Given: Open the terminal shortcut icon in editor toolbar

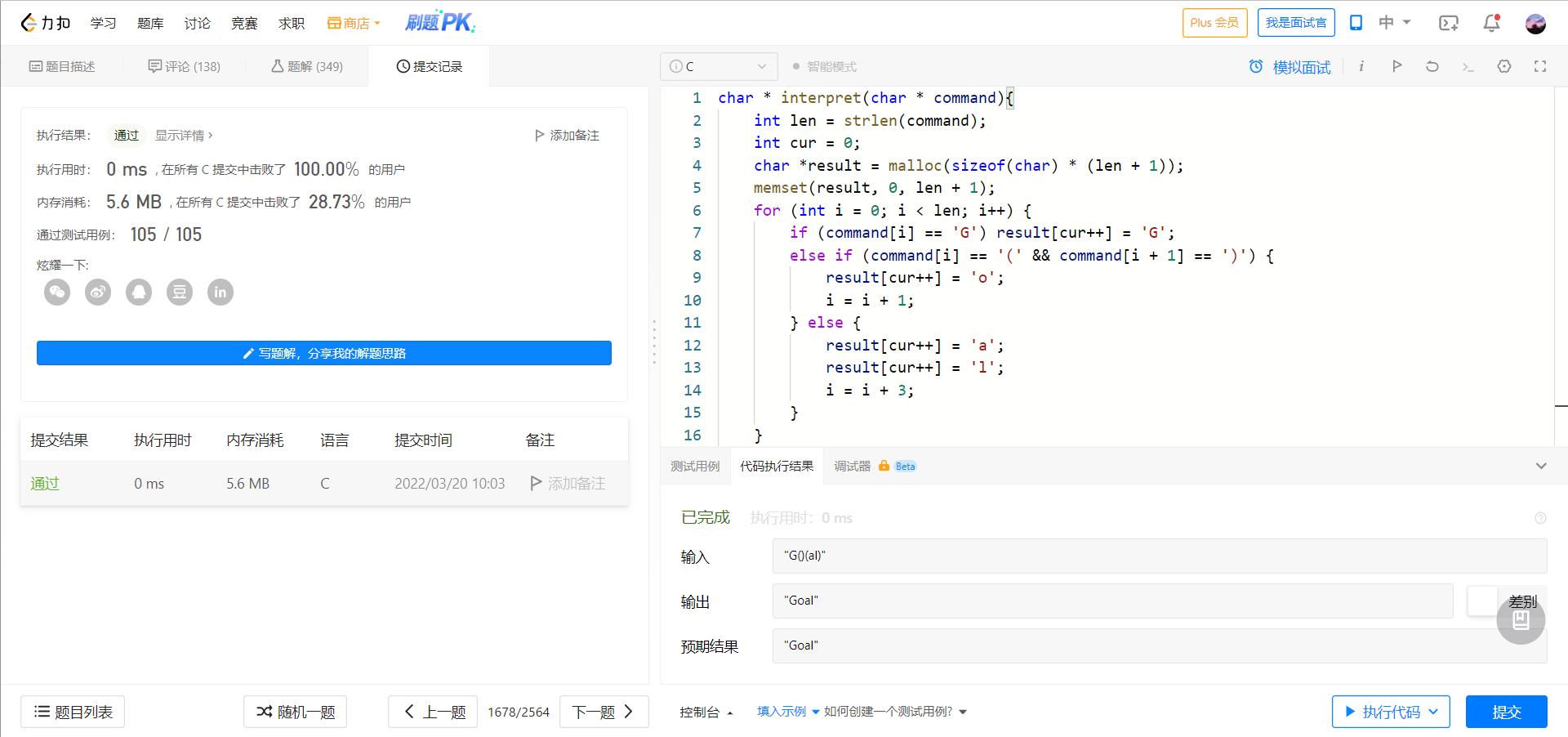Looking at the screenshot, I should click(1468, 67).
